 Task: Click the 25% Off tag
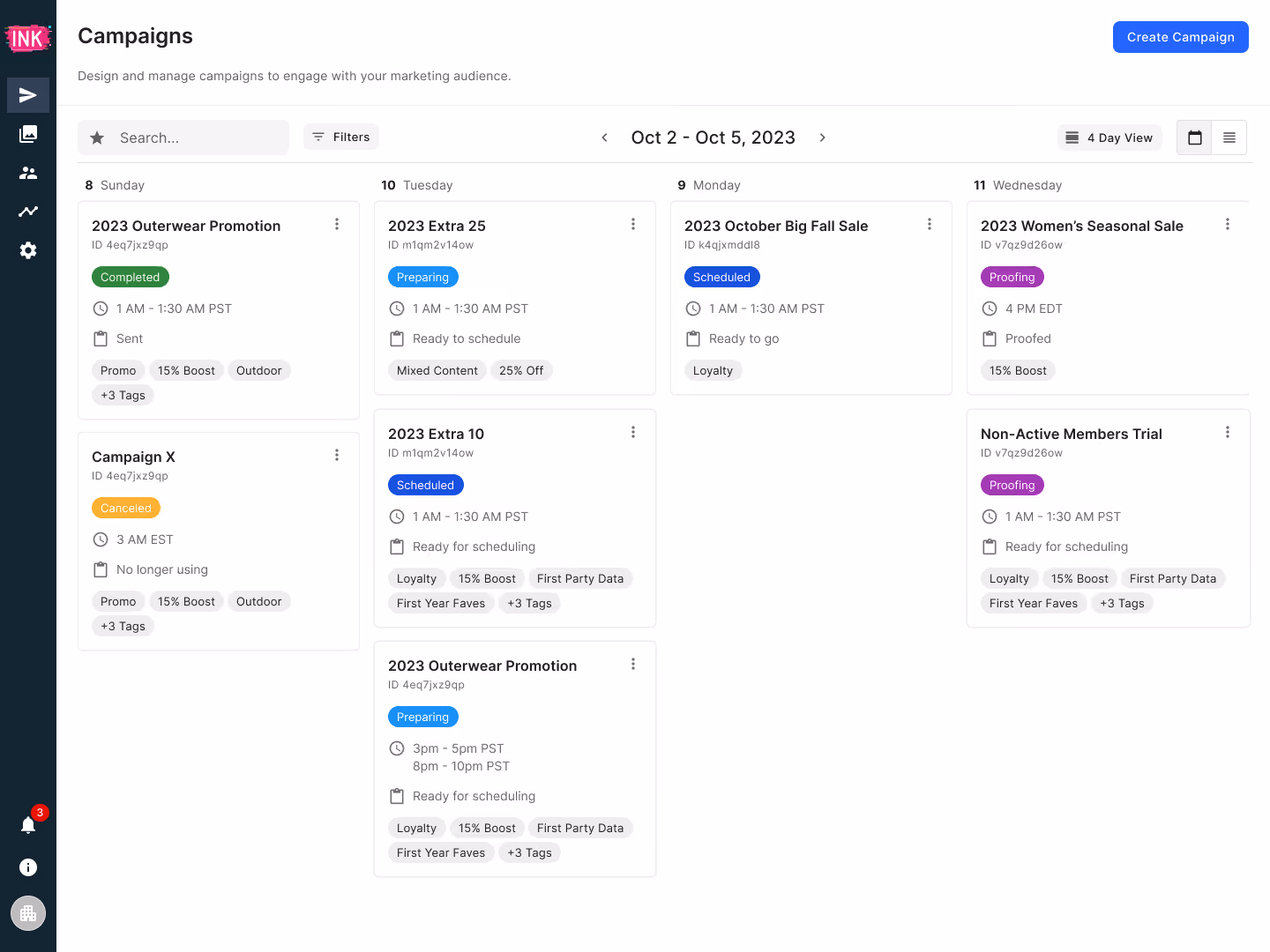[x=521, y=370]
